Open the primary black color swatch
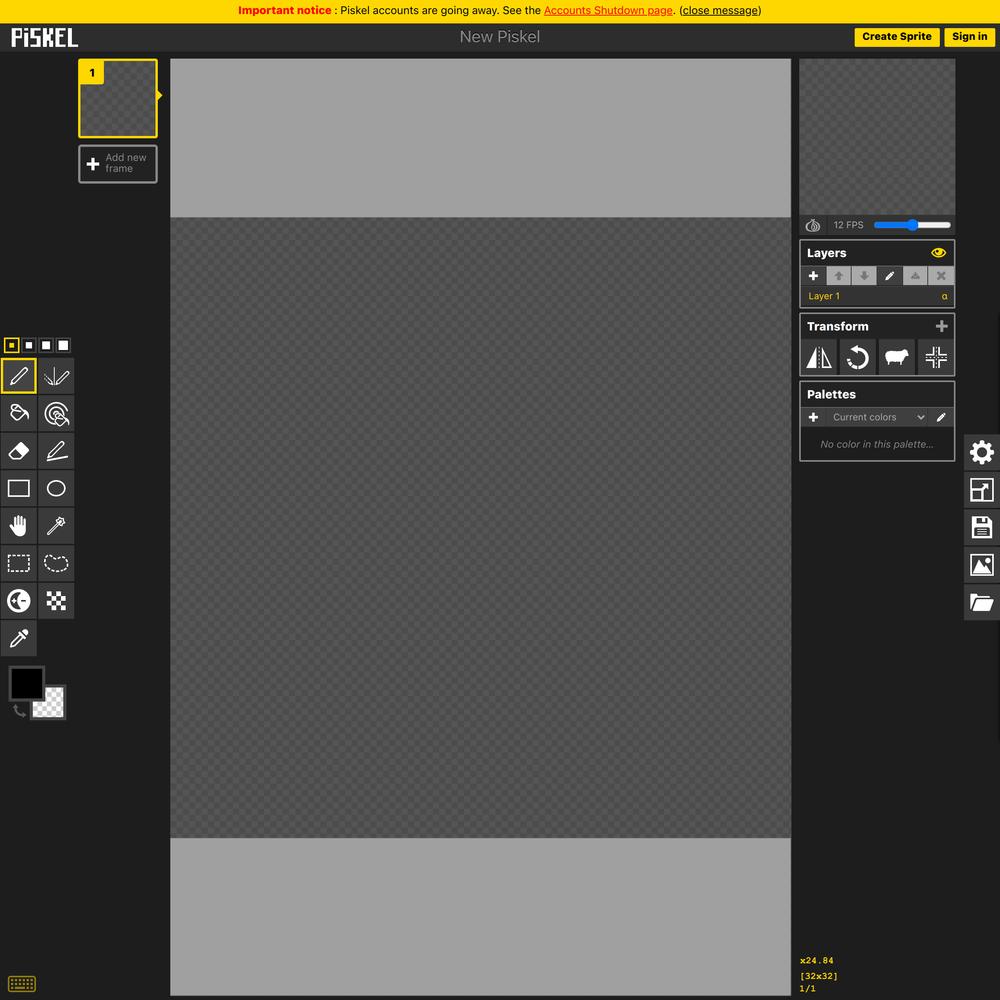 (26, 683)
